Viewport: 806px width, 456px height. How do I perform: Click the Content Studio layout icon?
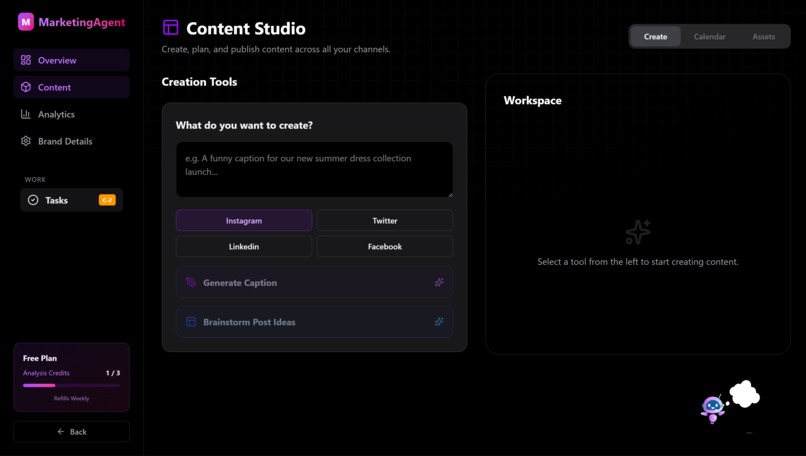pyautogui.click(x=171, y=28)
